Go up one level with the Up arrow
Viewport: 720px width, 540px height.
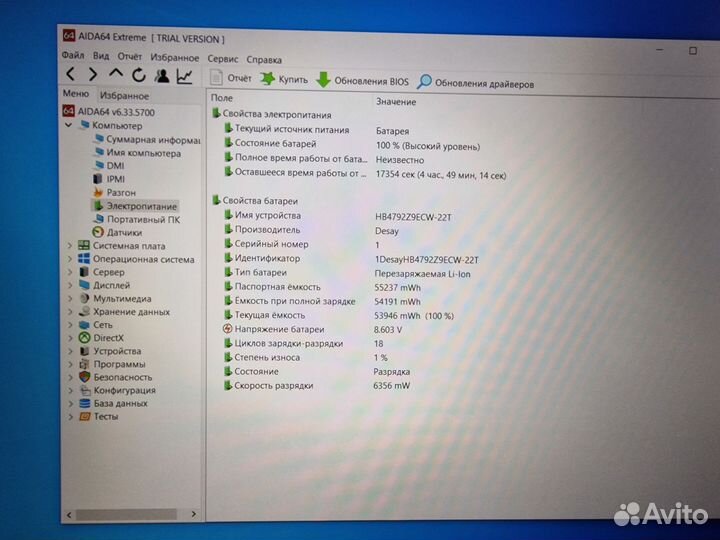coord(116,76)
